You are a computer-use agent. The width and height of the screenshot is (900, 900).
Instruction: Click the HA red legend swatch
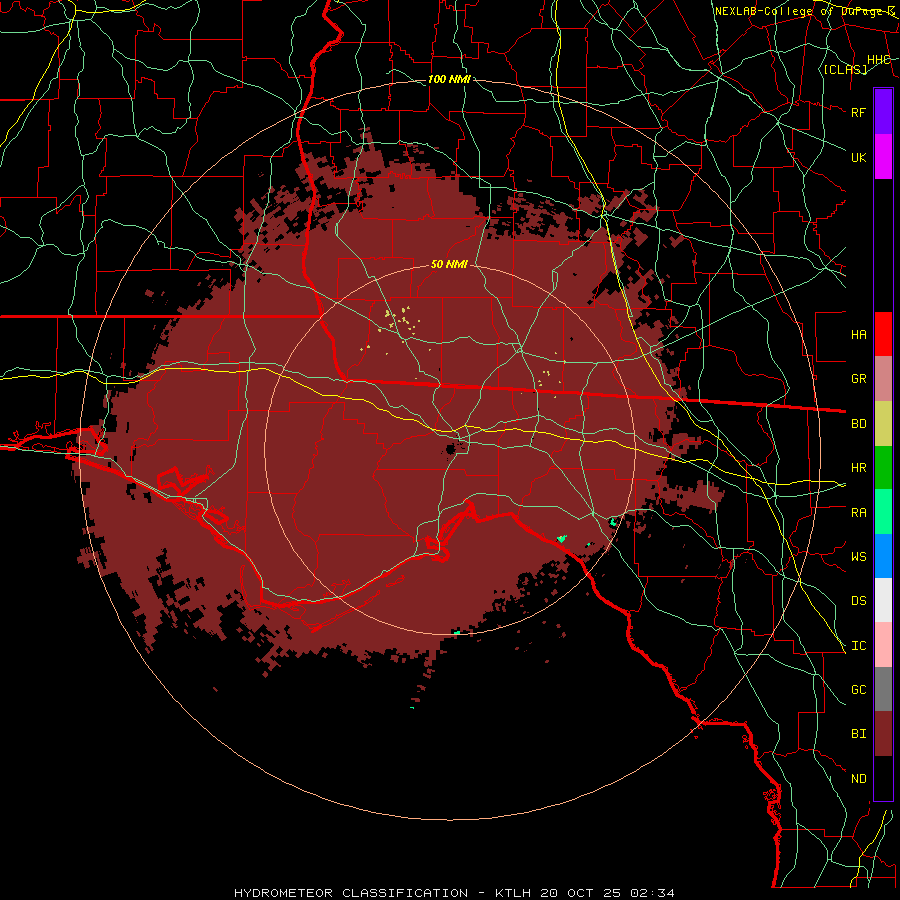pyautogui.click(x=883, y=334)
